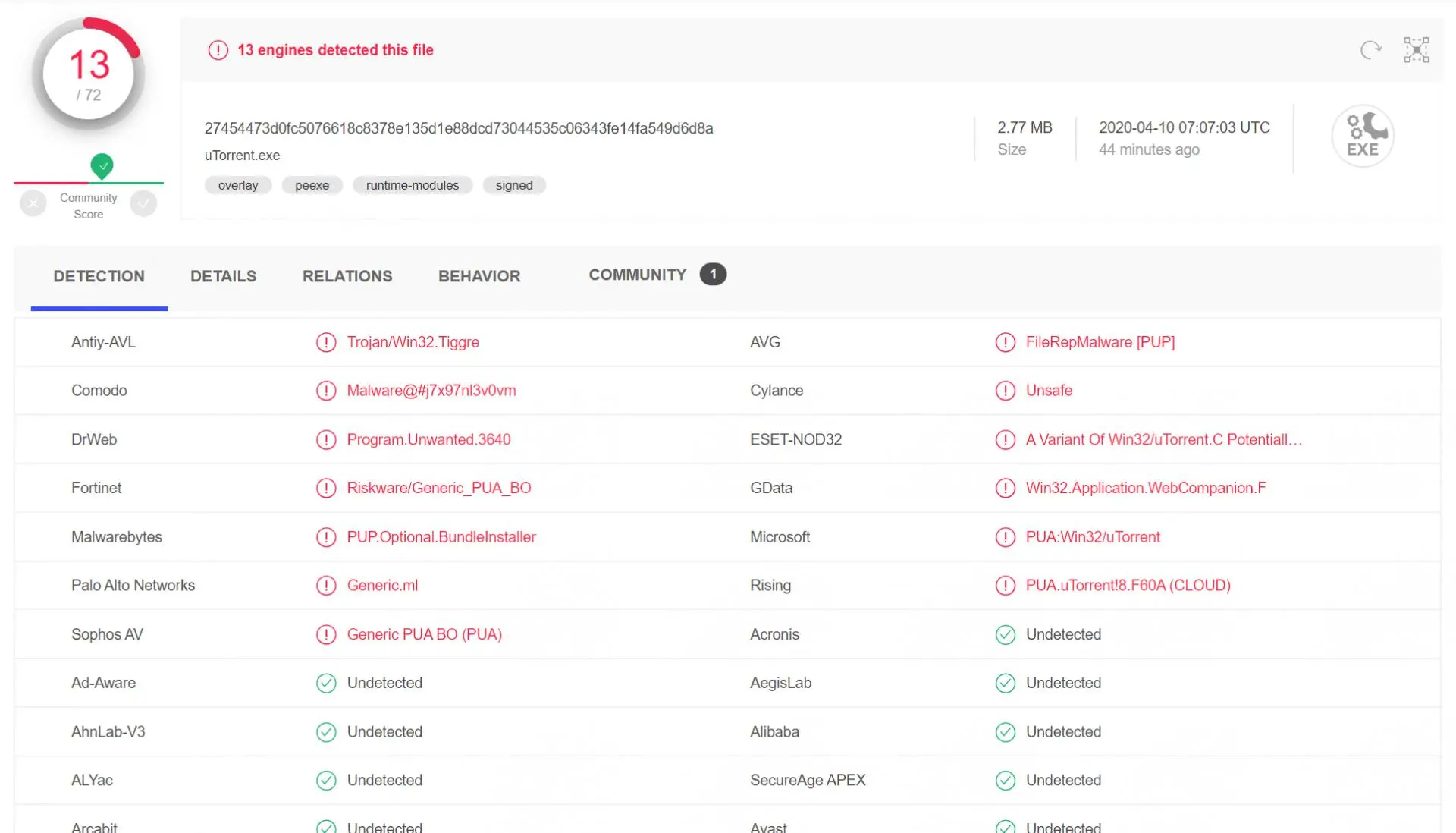The width and height of the screenshot is (1456, 833).
Task: Click the 13/72 detection score gauge
Action: (x=89, y=74)
